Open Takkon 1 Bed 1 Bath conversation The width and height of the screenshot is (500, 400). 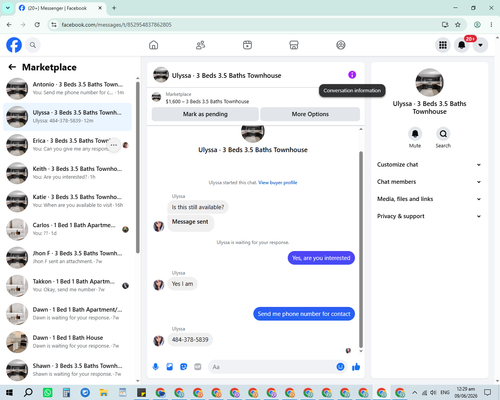[67, 286]
